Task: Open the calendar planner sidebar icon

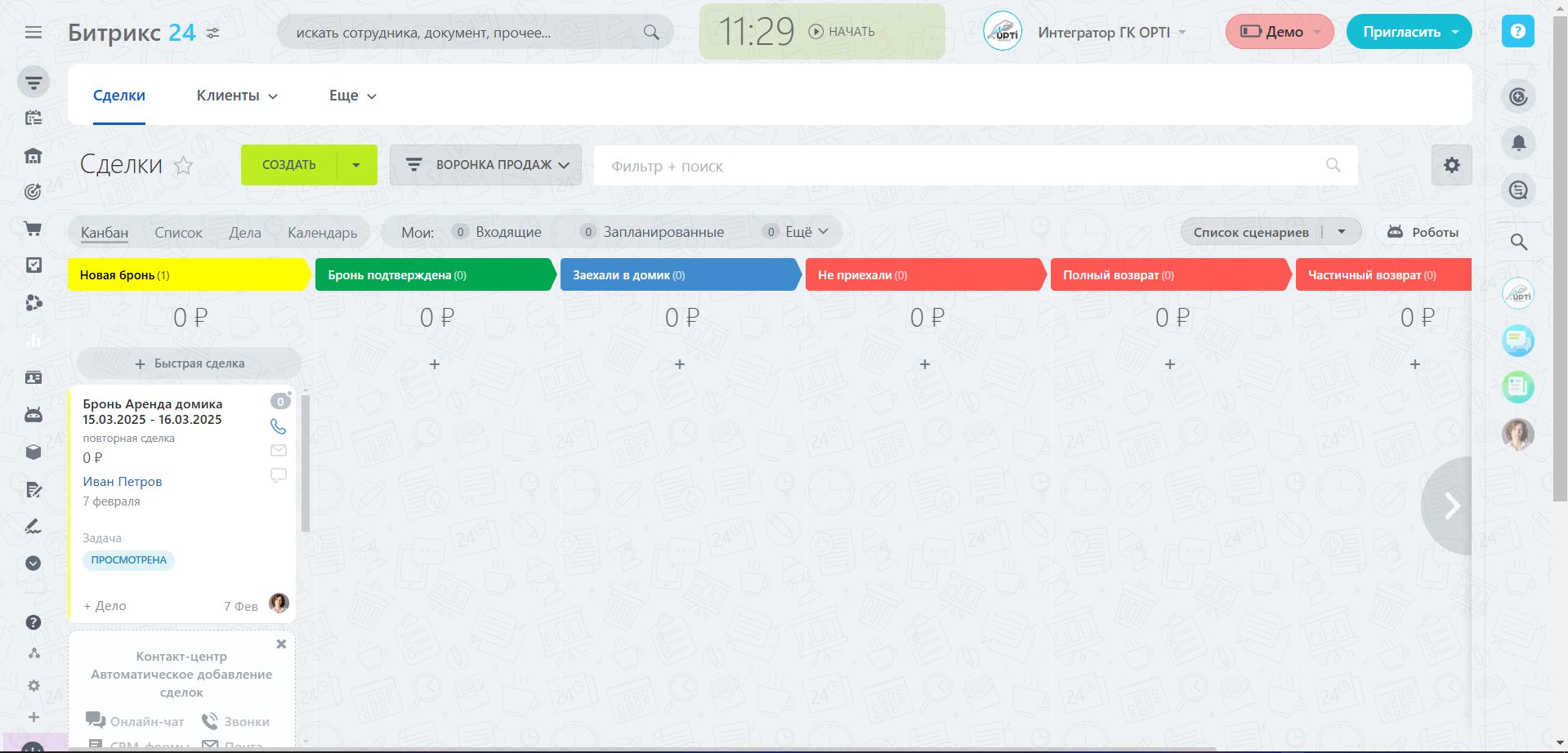Action: click(34, 118)
